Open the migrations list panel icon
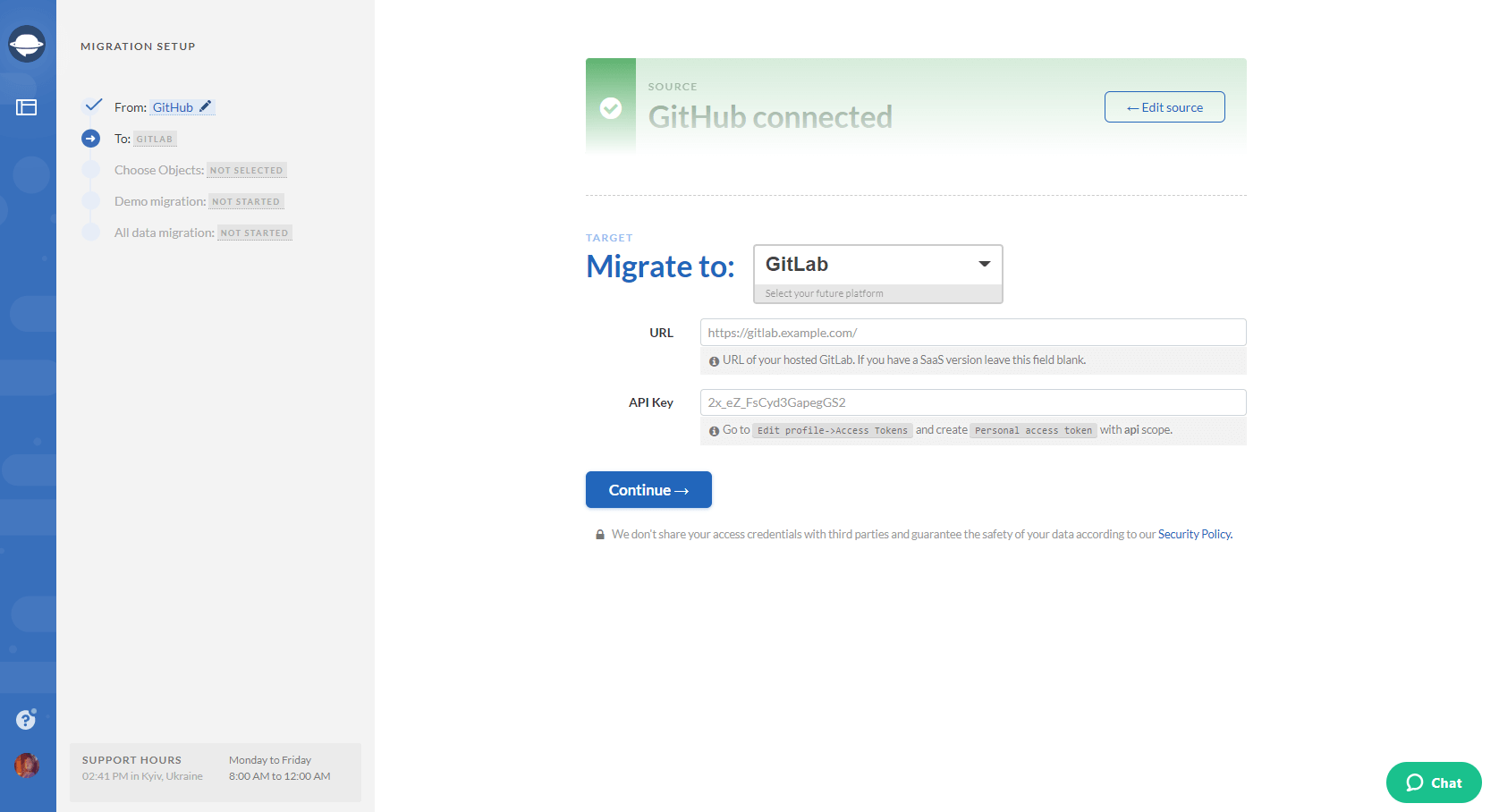Image resolution: width=1499 pixels, height=812 pixels. (x=27, y=107)
